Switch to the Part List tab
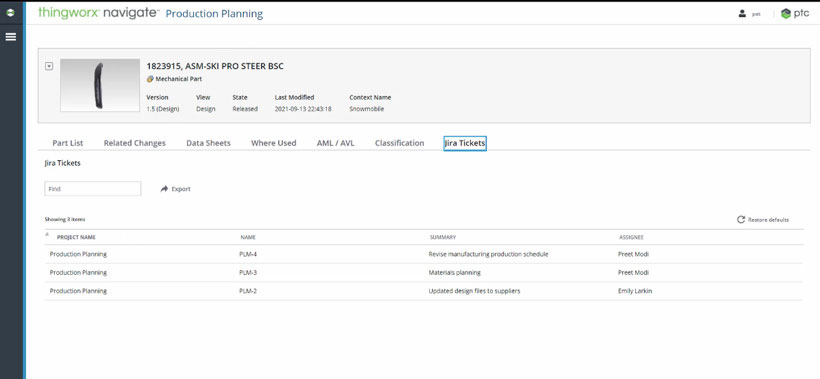Screen dimensions: 820x379 (x=67, y=143)
